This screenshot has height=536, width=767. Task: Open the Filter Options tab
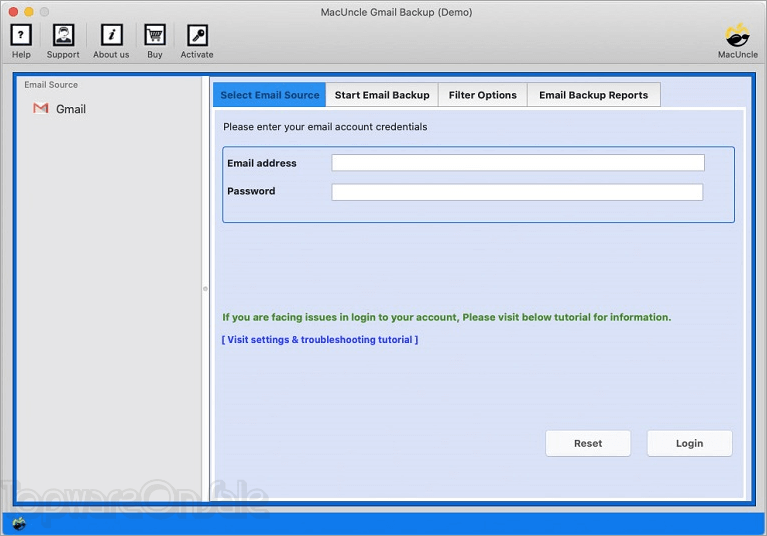pyautogui.click(x=483, y=95)
